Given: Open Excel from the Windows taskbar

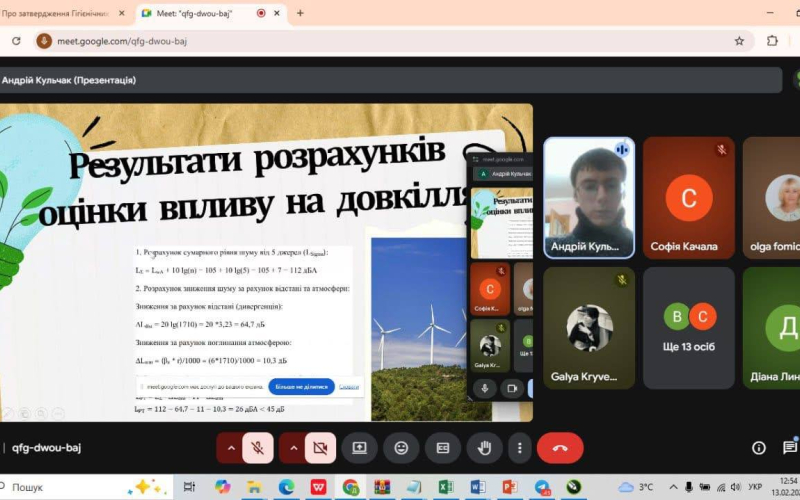Looking at the screenshot, I should (x=446, y=487).
